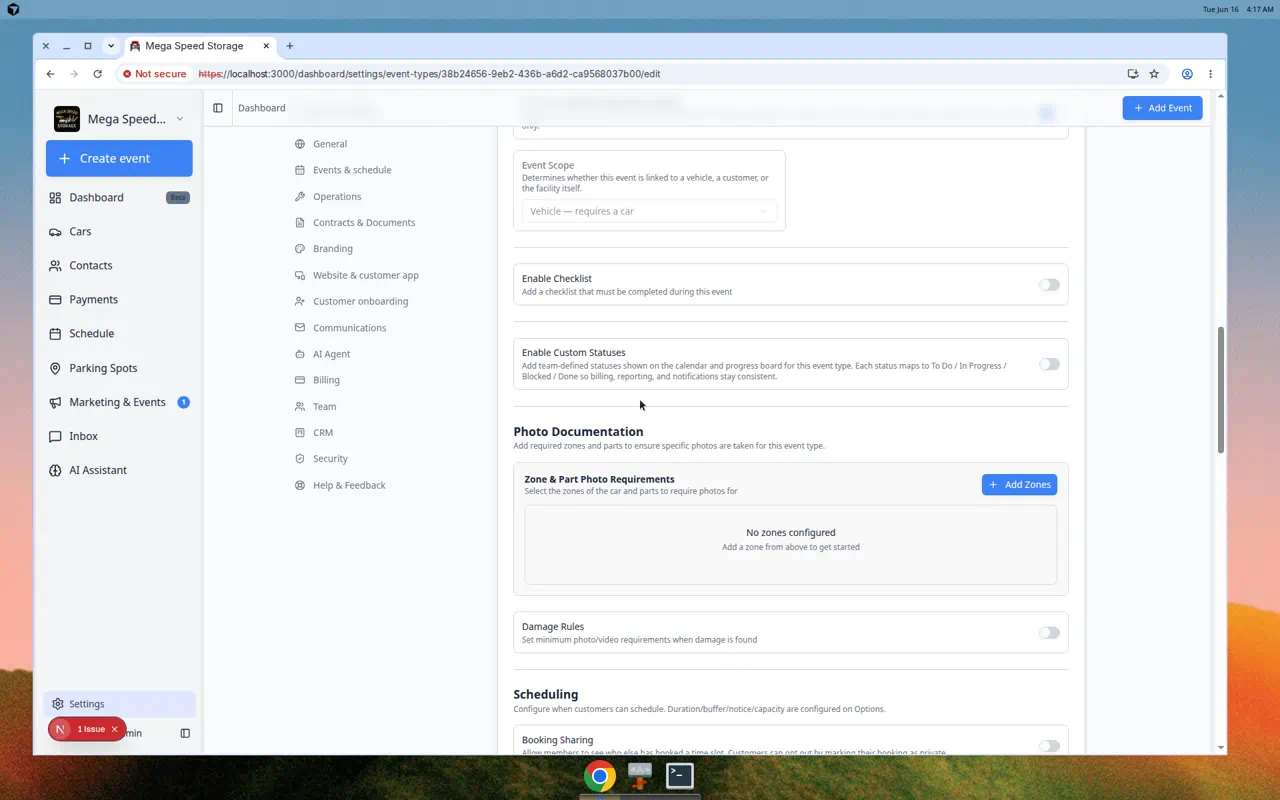1280x800 pixels.
Task: Click the Contracts & Documents file icon
Action: point(300,223)
